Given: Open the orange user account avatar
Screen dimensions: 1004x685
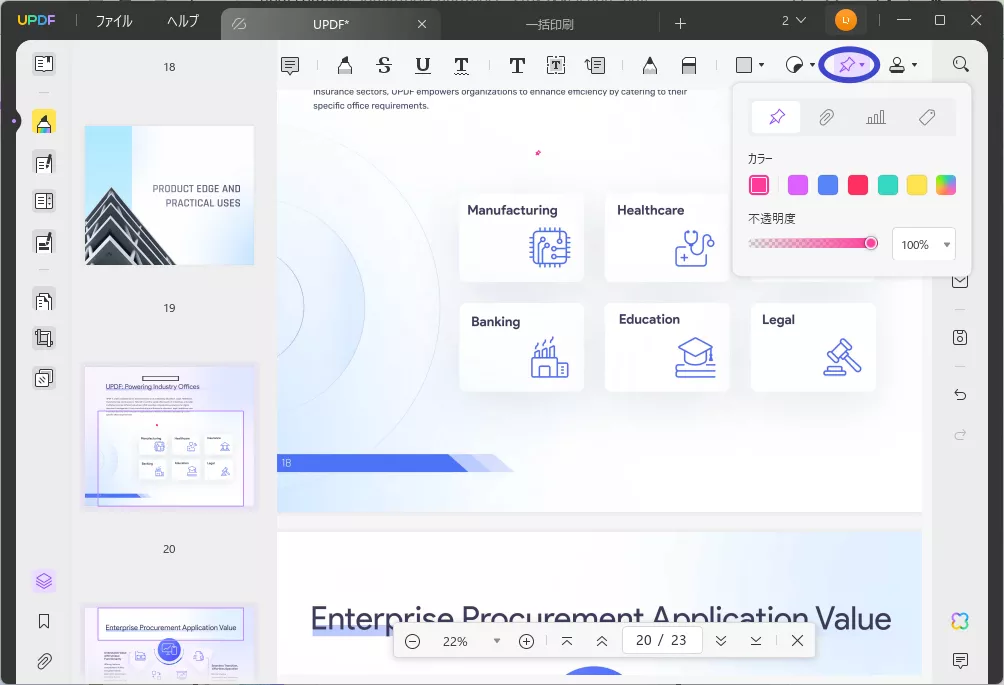Looking at the screenshot, I should coord(846,20).
